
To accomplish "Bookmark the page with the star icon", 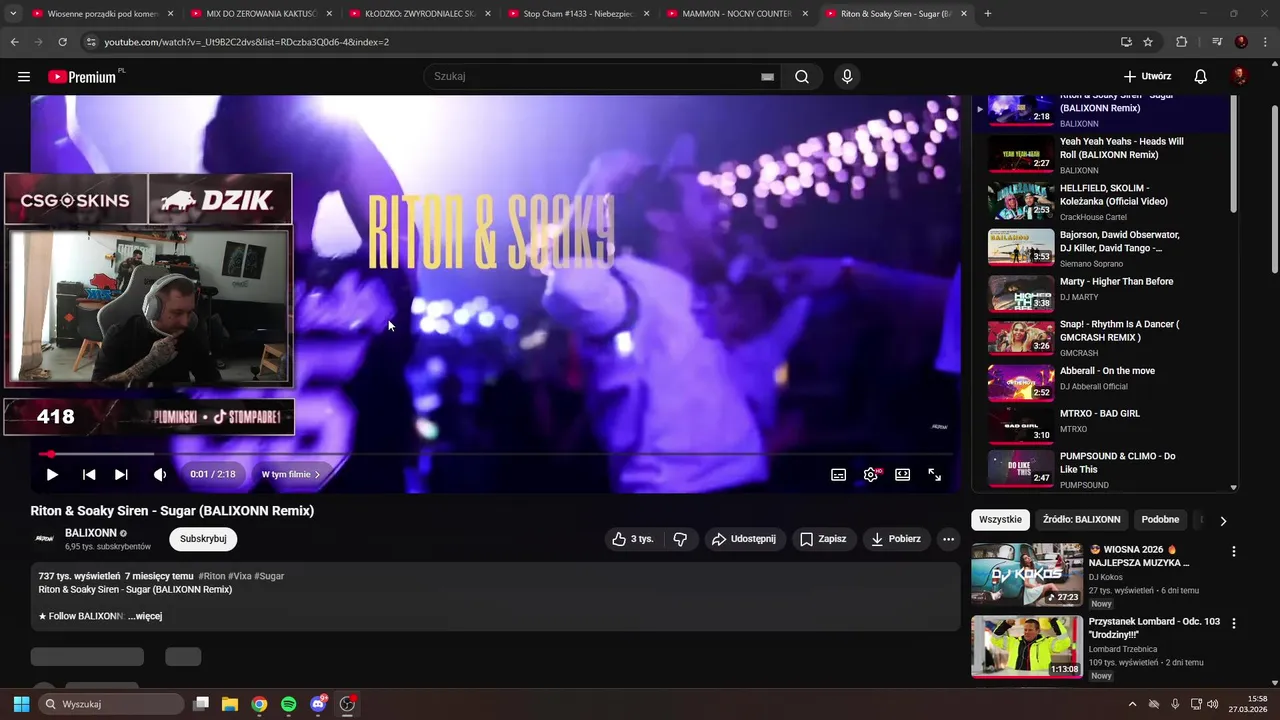I will point(1148,42).
